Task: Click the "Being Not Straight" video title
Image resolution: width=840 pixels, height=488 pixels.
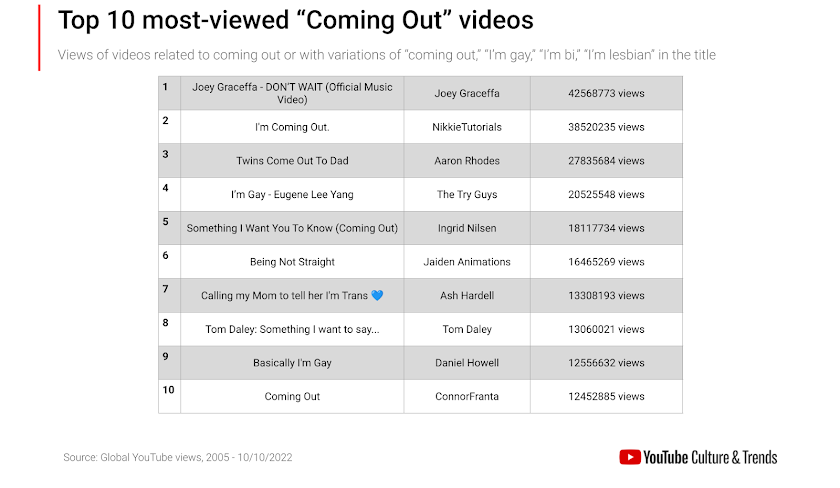Action: (292, 262)
